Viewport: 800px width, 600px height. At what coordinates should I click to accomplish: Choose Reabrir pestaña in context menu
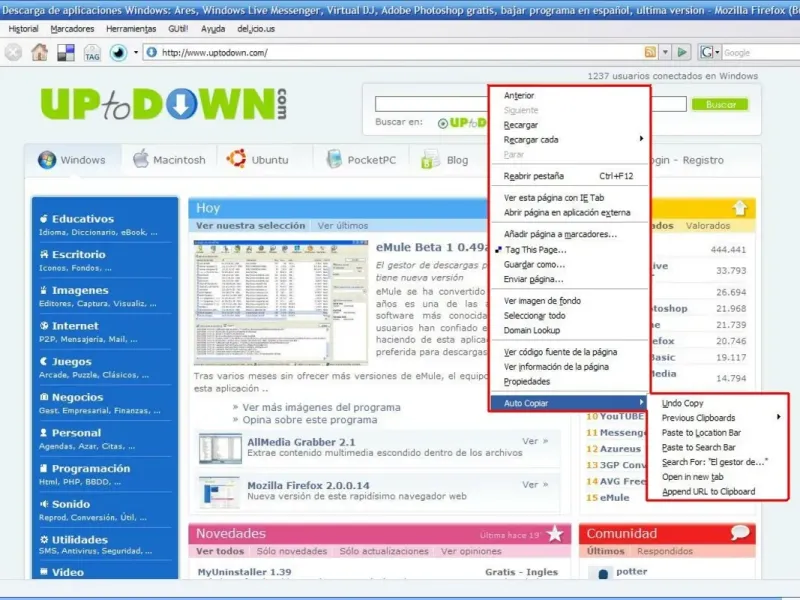568,176
